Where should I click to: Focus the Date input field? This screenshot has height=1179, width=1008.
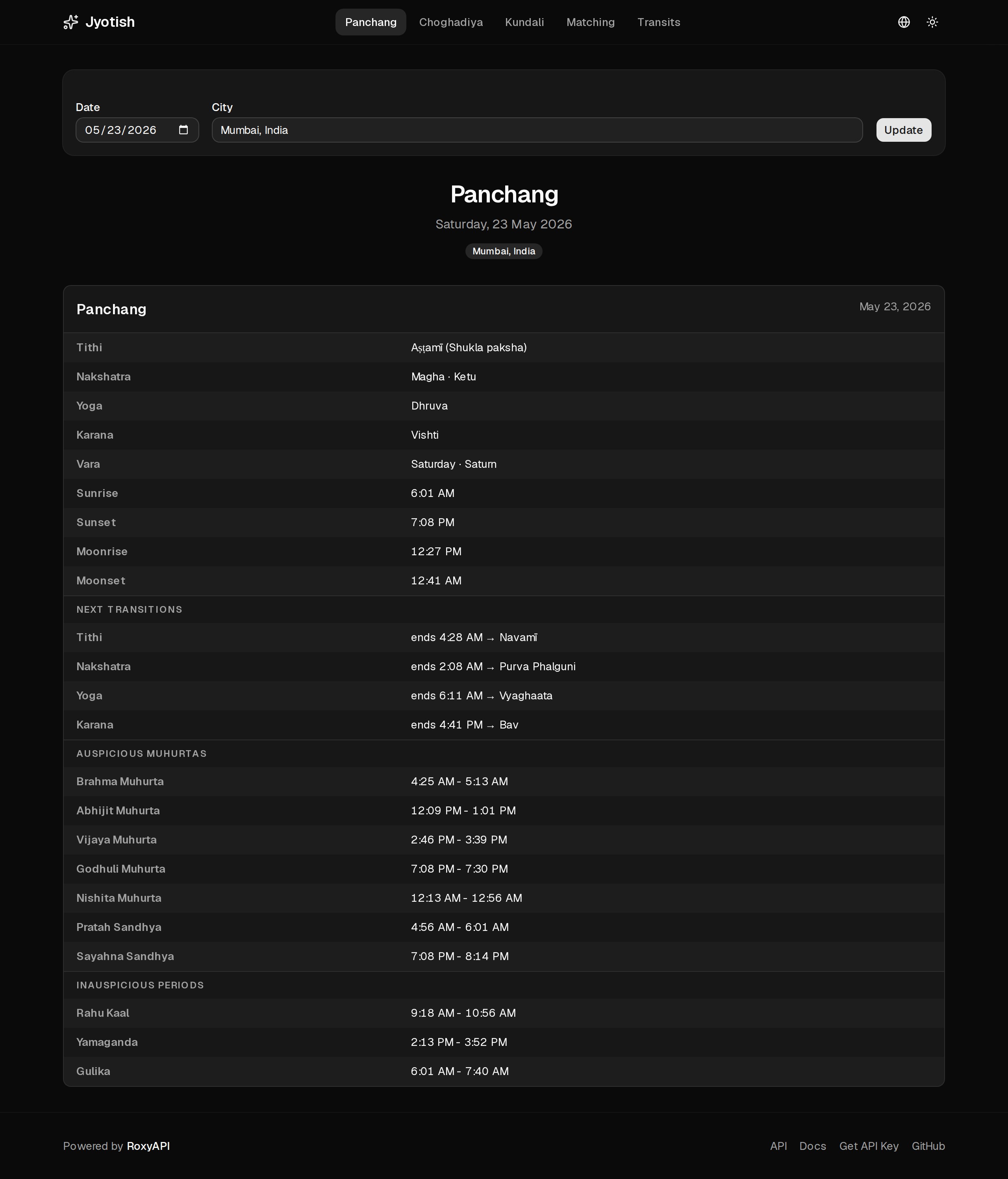click(137, 130)
